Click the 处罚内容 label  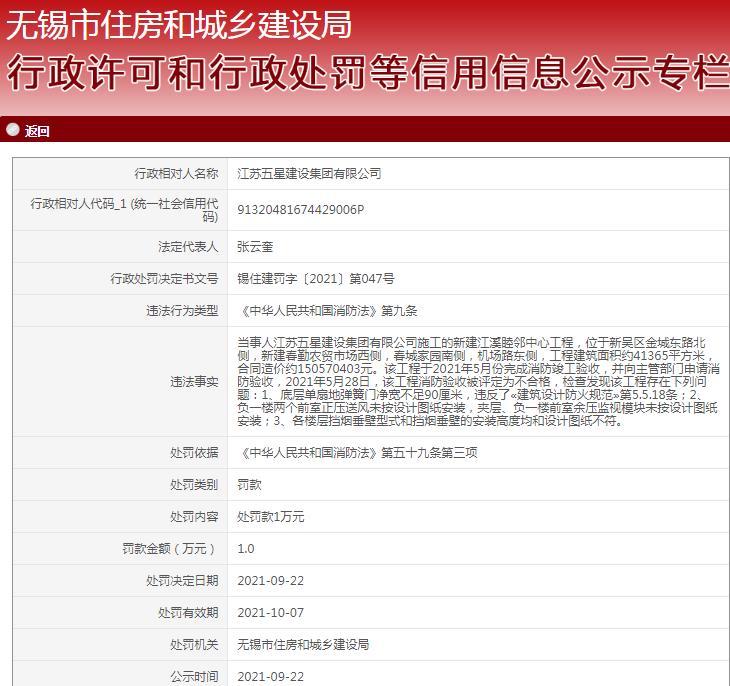194,517
